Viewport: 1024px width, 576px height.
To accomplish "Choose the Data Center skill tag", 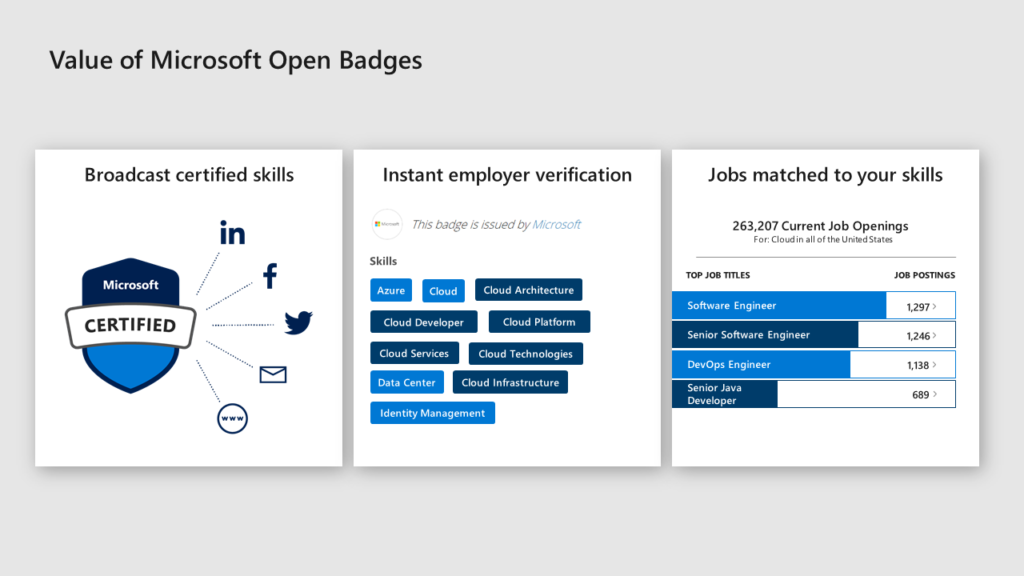I will tap(406, 382).
